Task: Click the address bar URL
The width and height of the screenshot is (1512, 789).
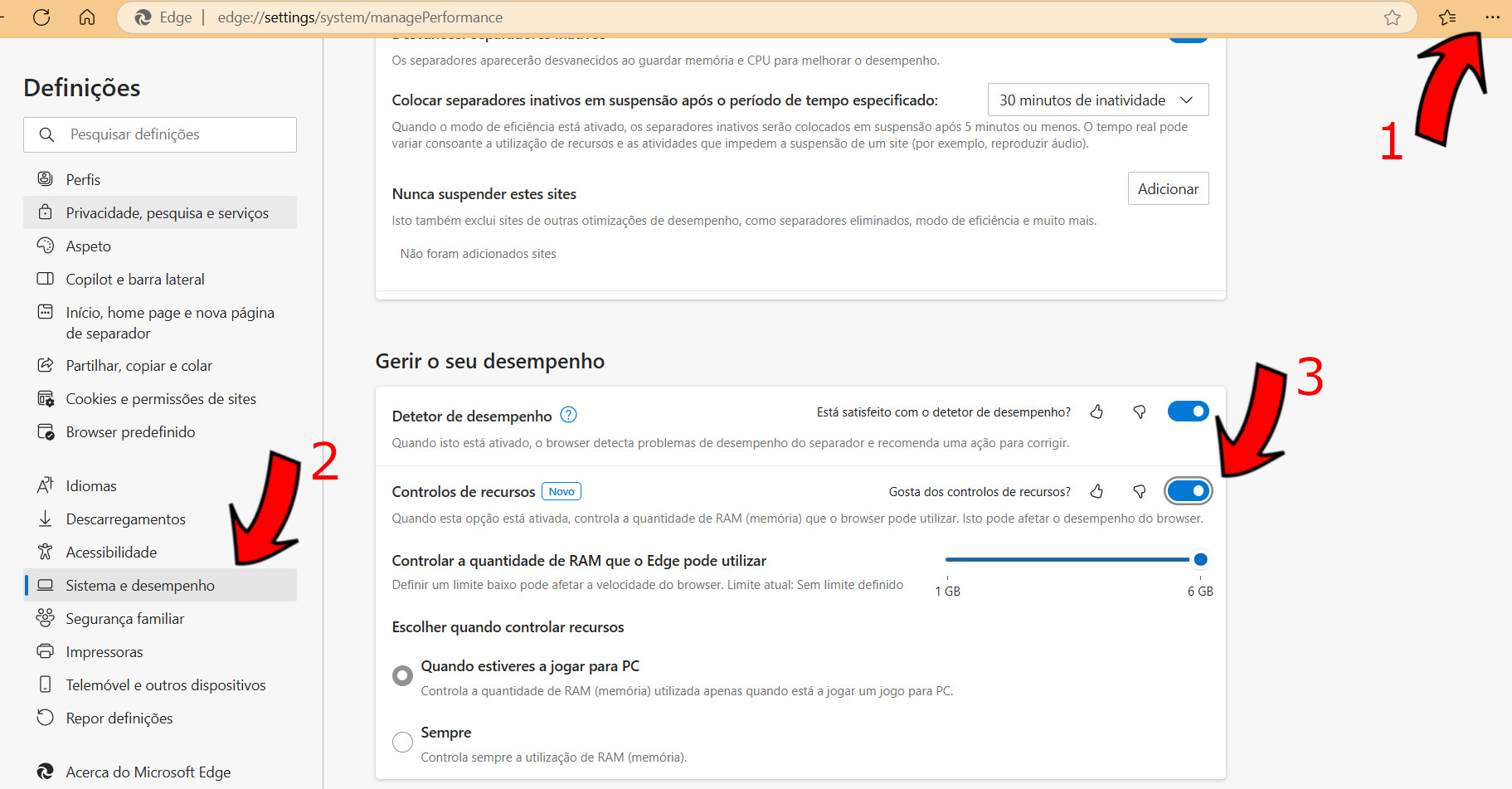Action: point(360,17)
